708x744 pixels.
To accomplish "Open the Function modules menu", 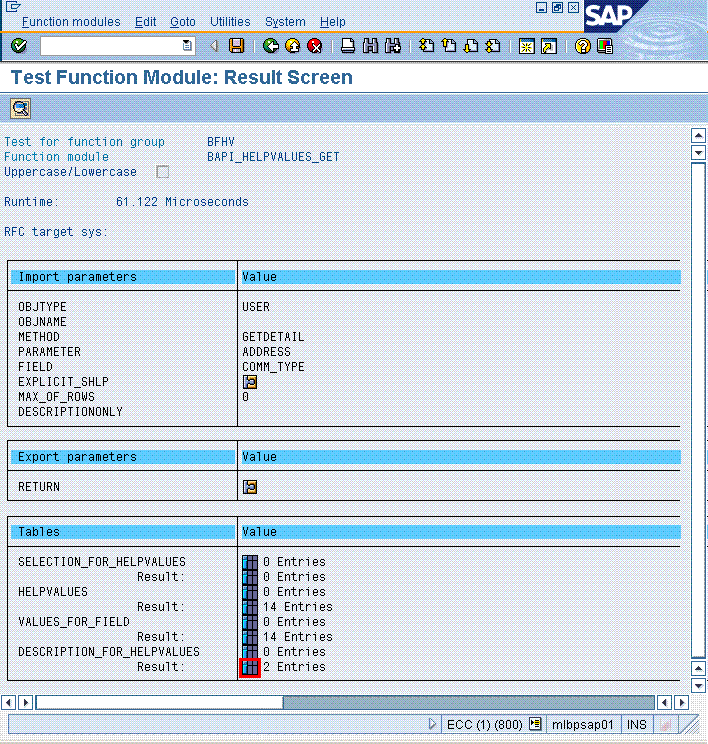I will click(71, 22).
